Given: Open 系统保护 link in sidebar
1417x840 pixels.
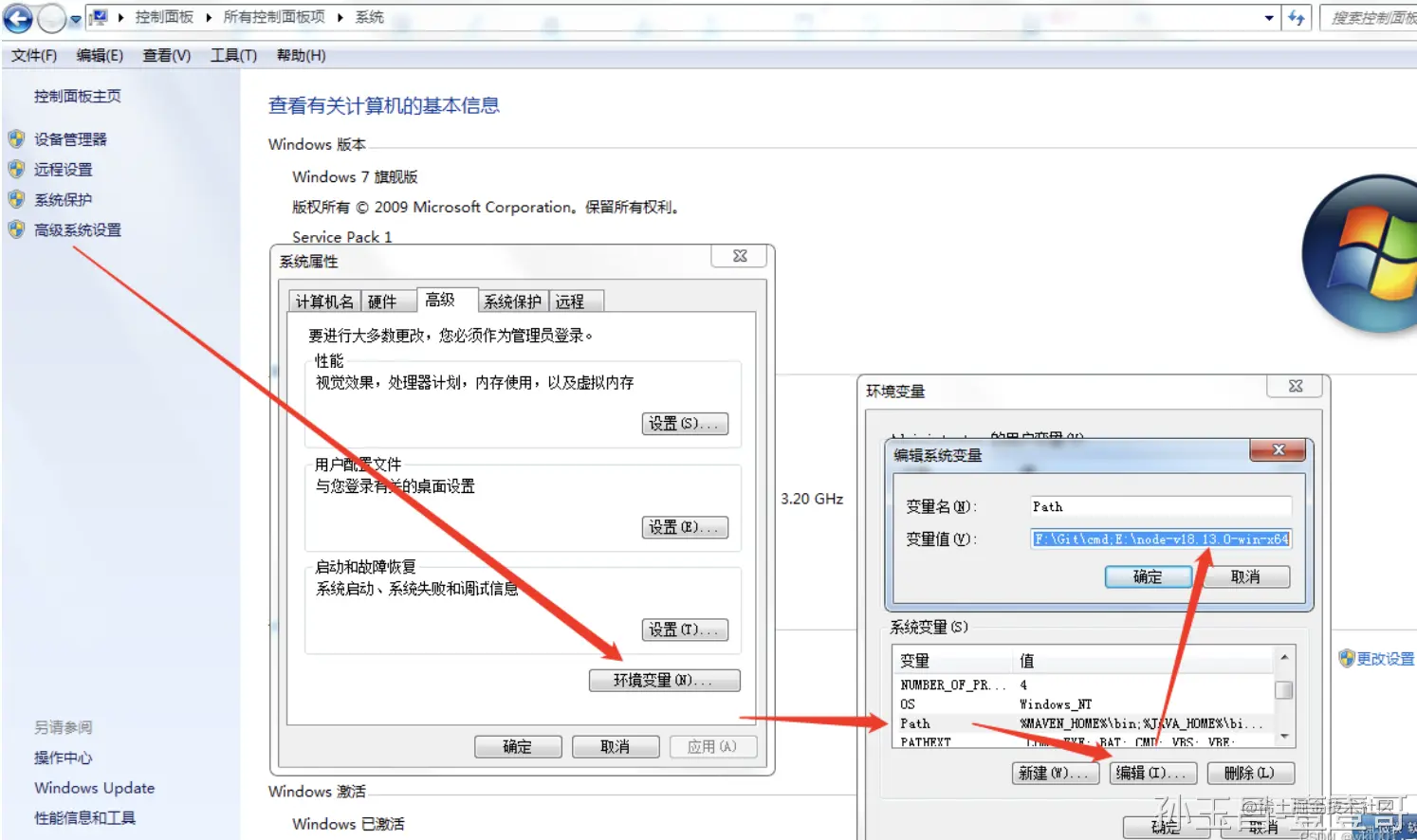Looking at the screenshot, I should point(64,200).
